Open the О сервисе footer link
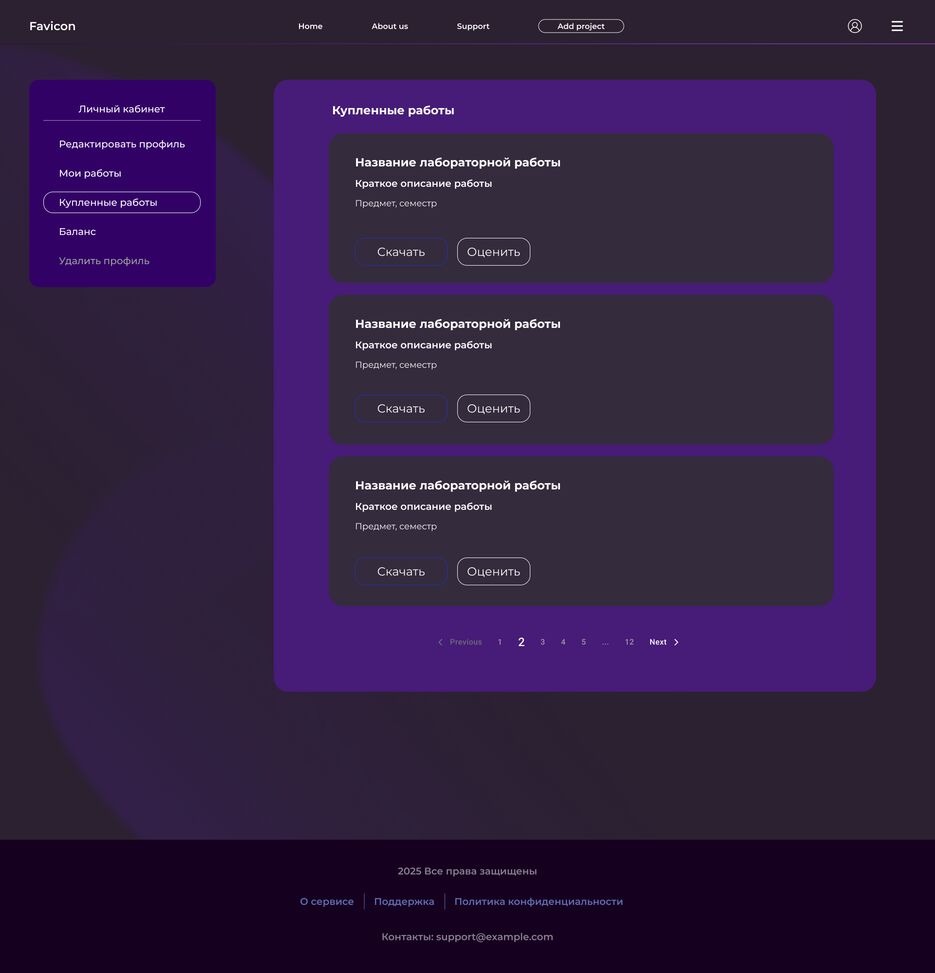 [x=326, y=901]
